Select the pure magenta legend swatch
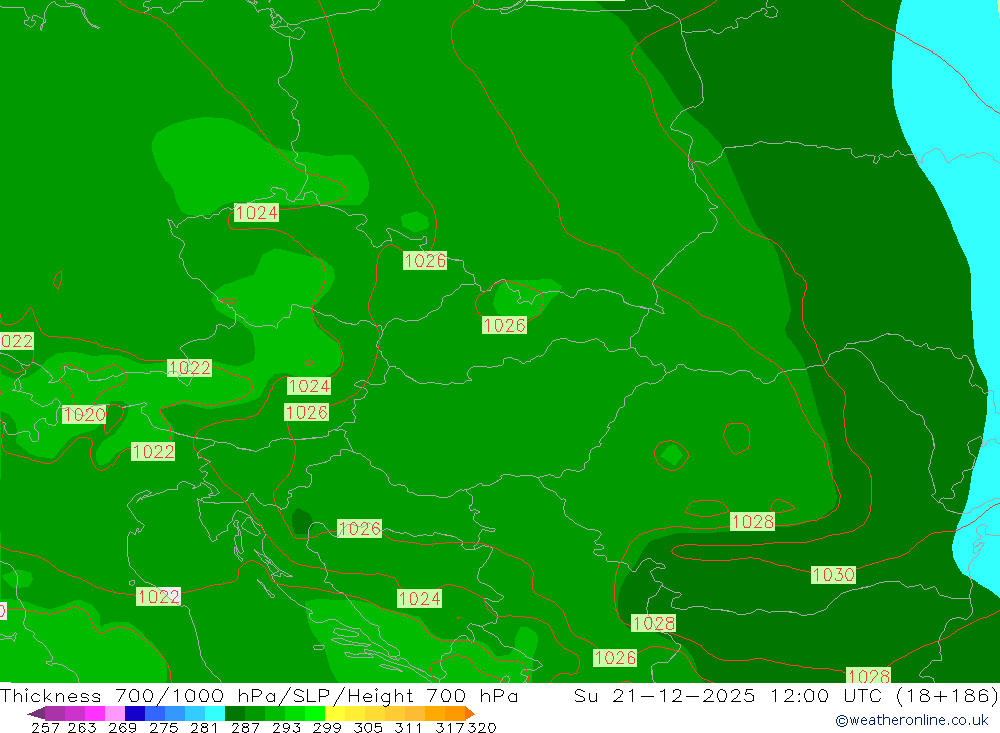Screen dimensions: 1000x733 pos(94,713)
